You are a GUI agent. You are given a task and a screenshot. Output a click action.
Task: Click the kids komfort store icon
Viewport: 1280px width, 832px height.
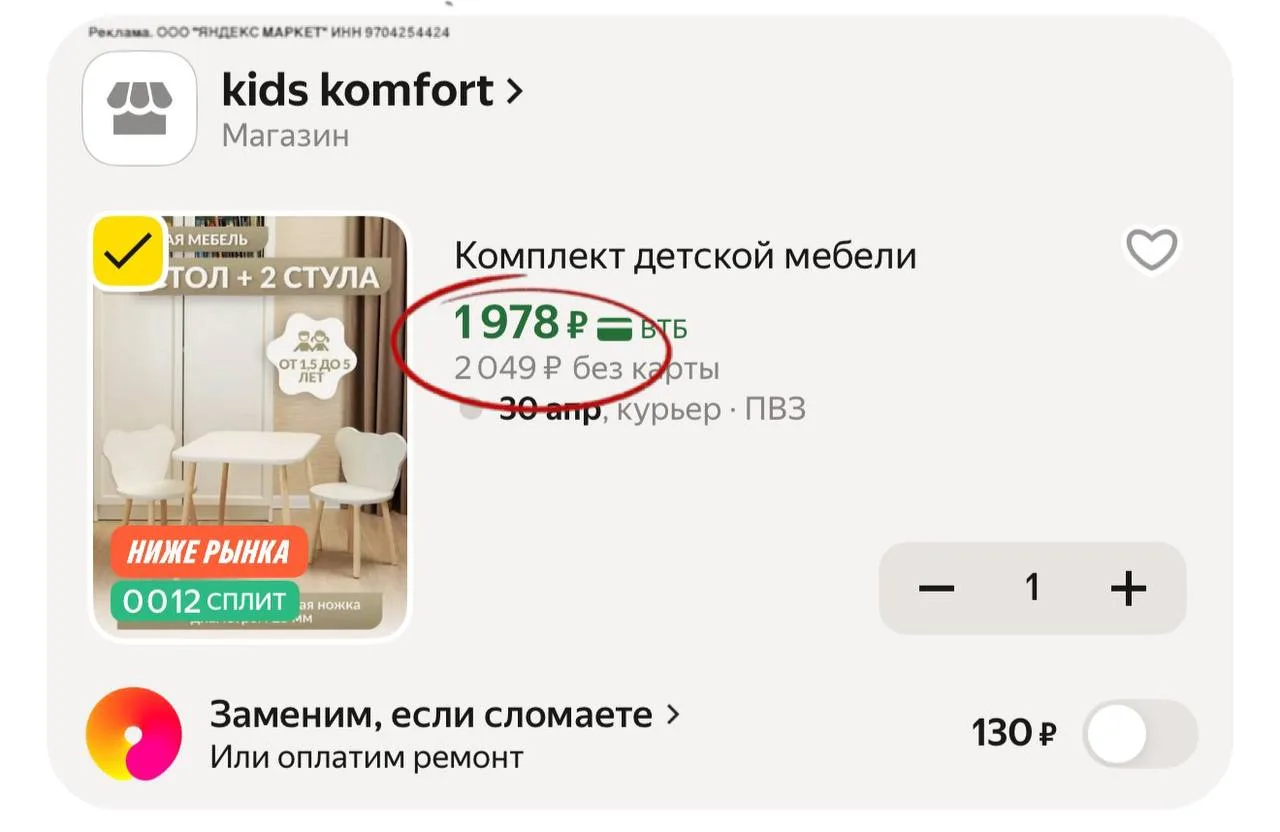(139, 108)
